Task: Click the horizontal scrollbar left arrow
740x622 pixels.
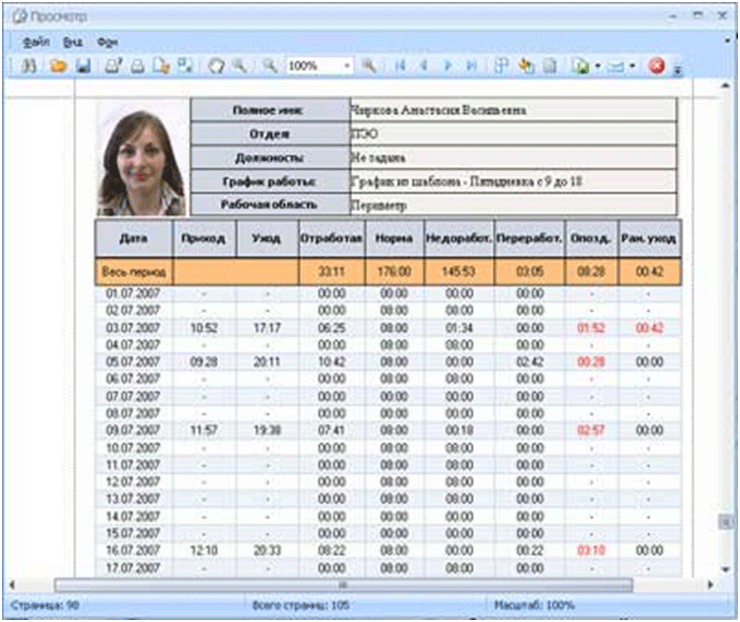Action: (x=12, y=585)
